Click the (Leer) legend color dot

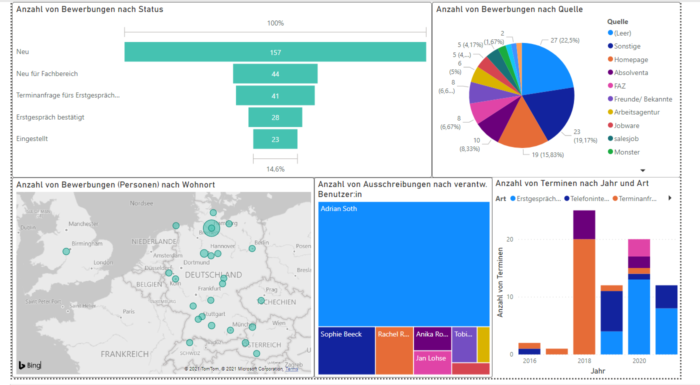click(610, 33)
